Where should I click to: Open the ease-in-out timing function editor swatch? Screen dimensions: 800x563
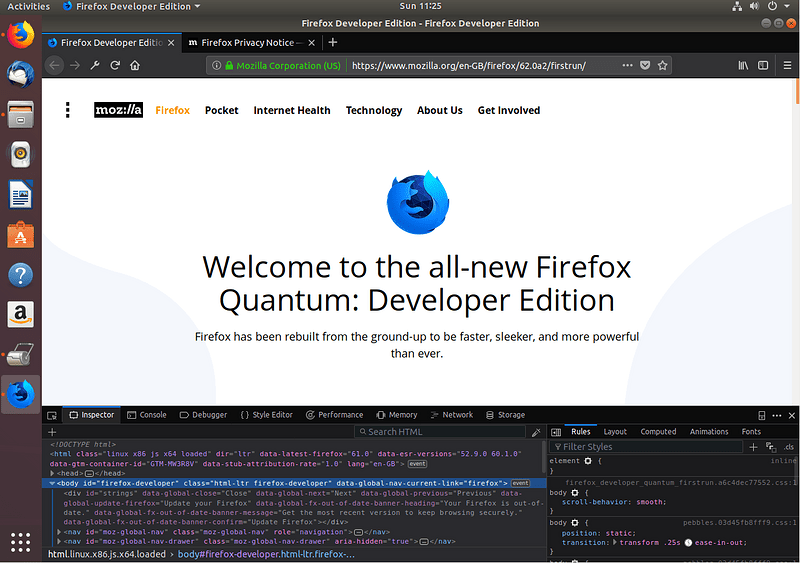coord(688,543)
